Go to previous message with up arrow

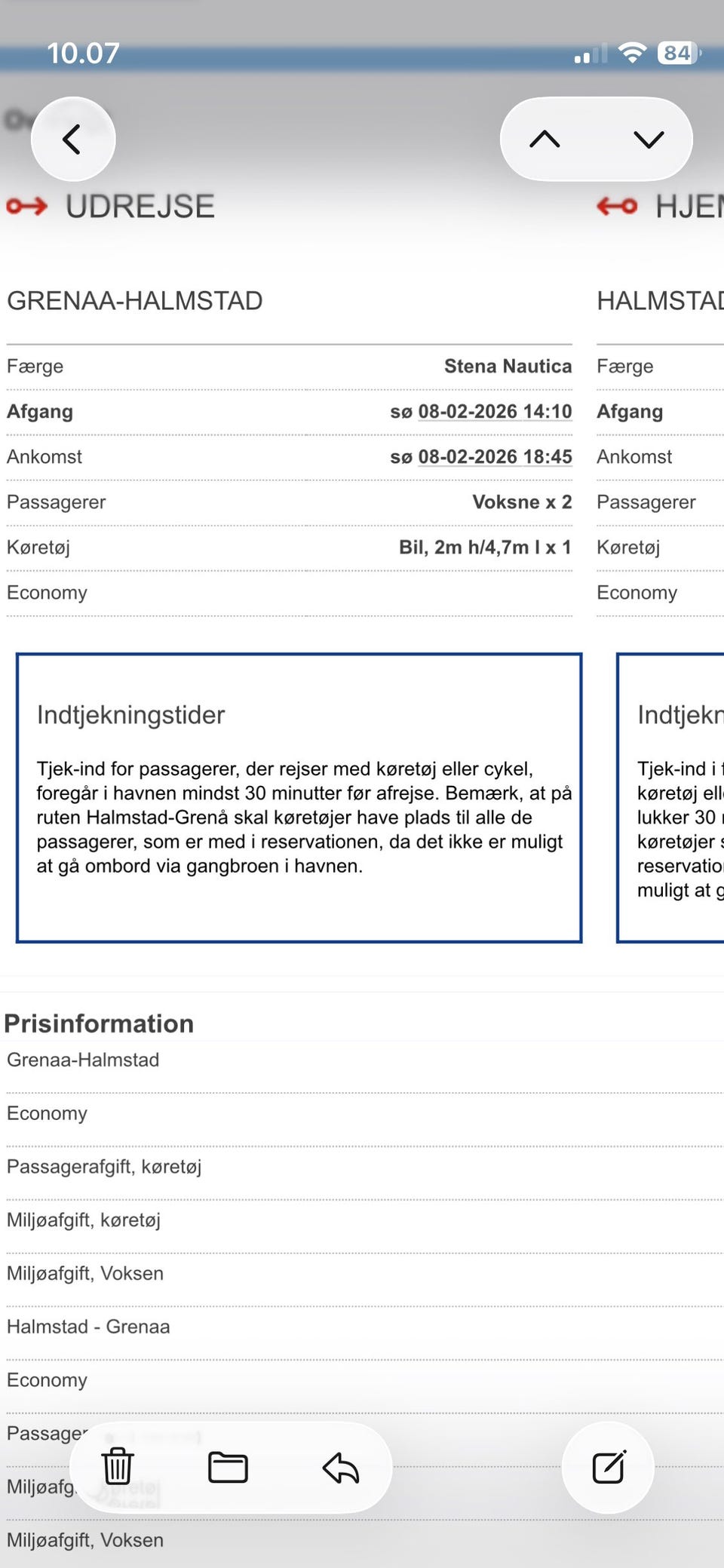[x=545, y=140]
